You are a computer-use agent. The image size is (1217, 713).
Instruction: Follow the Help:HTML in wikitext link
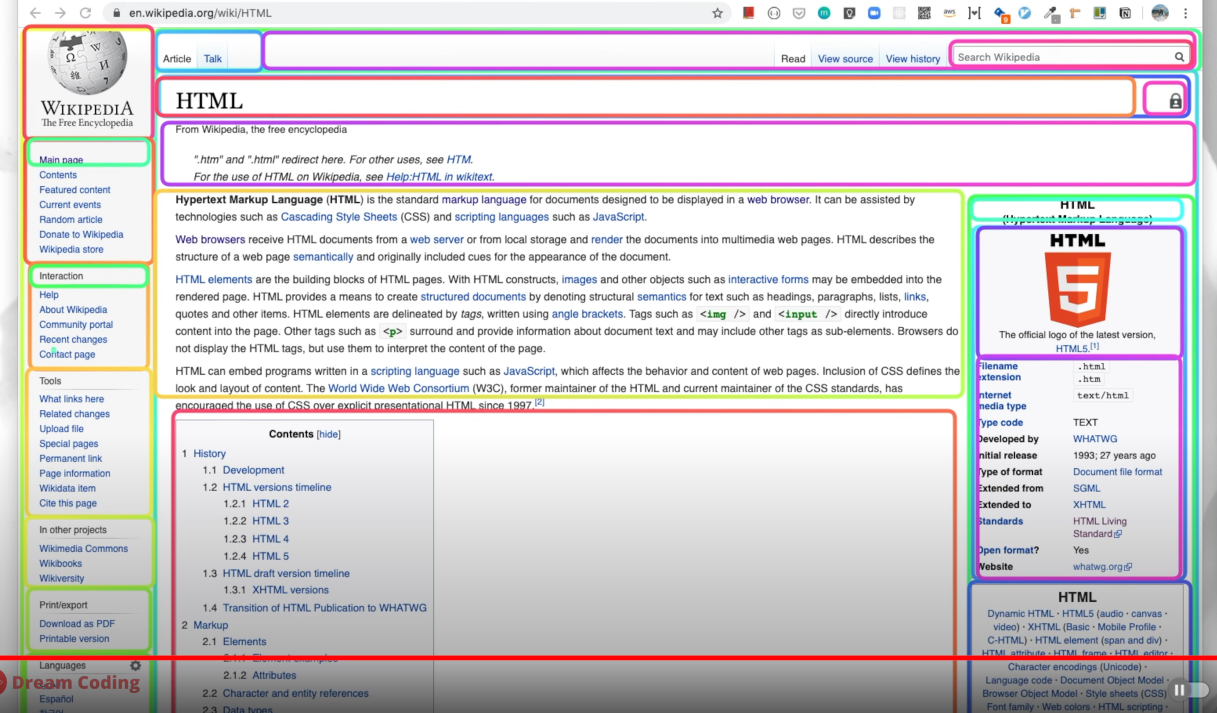click(x=440, y=177)
